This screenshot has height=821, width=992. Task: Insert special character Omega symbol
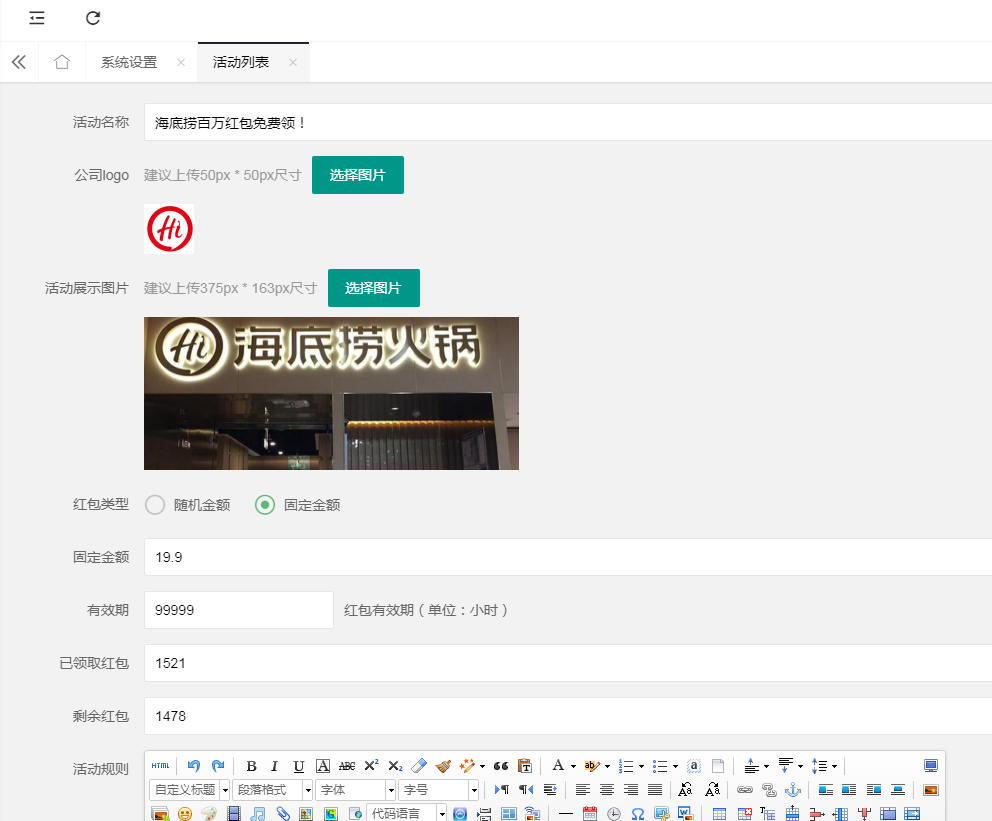click(x=638, y=813)
